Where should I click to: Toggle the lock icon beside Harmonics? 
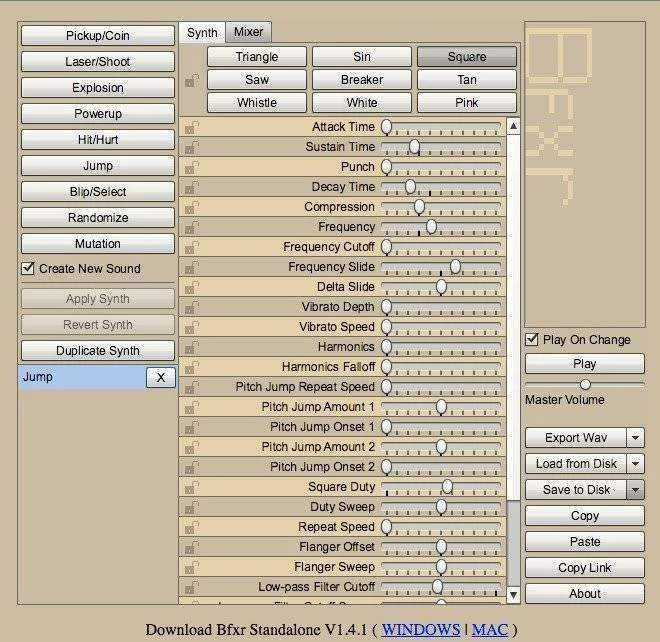[x=192, y=347]
